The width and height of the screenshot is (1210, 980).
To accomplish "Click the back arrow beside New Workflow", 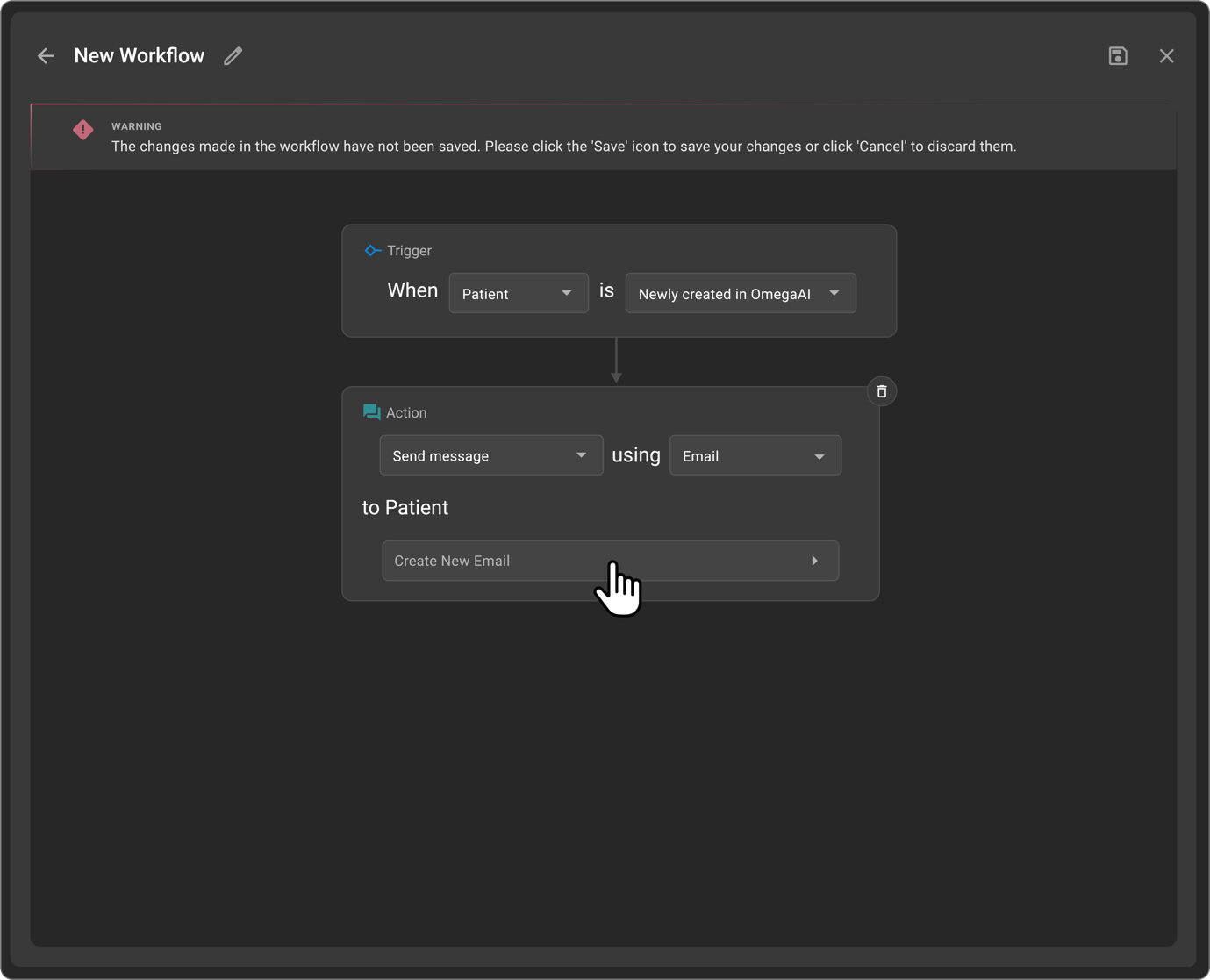I will [45, 55].
